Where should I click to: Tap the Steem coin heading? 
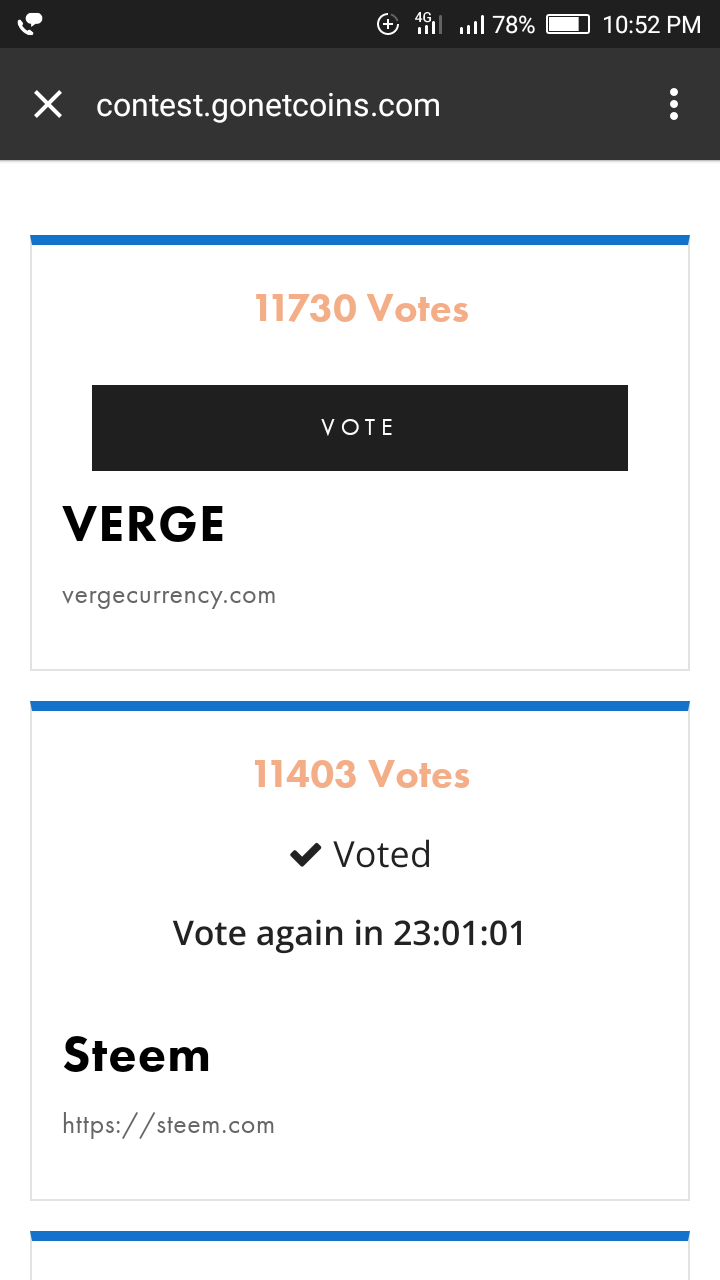[137, 1055]
